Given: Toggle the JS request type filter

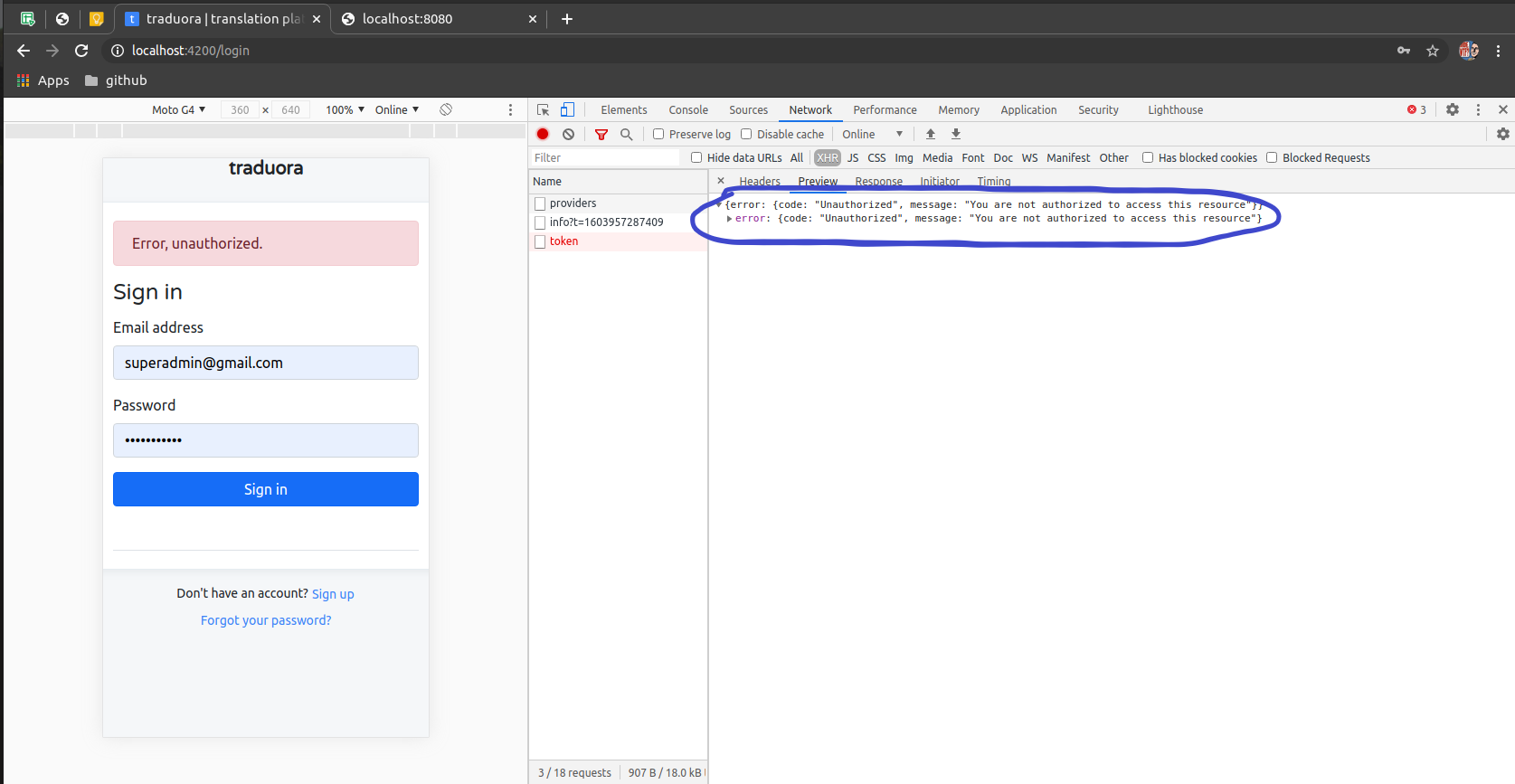Looking at the screenshot, I should tap(853, 157).
